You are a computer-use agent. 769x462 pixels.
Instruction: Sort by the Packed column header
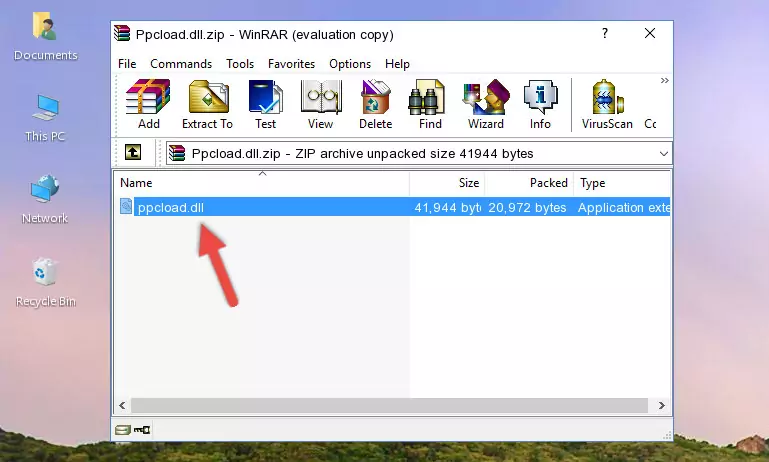tap(529, 183)
